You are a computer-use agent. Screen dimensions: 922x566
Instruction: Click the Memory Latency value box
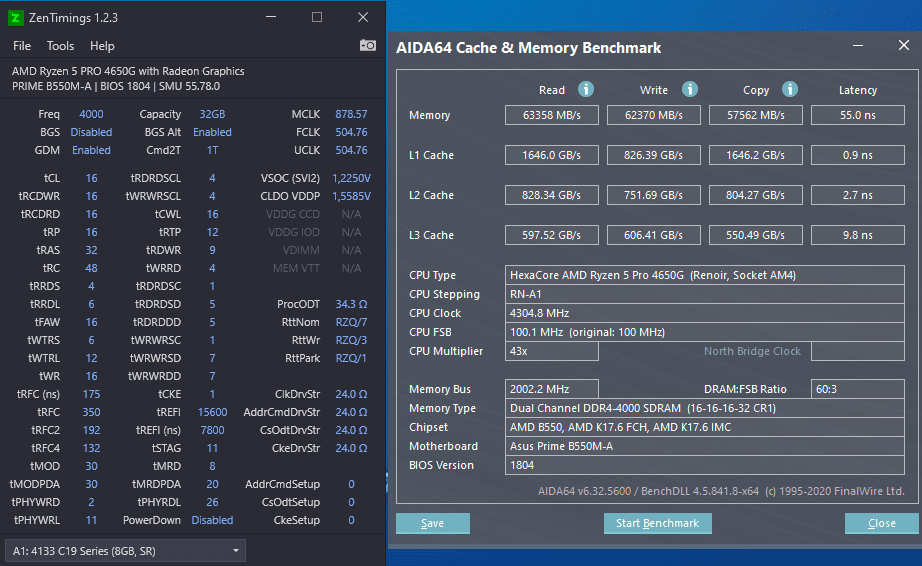tap(857, 115)
